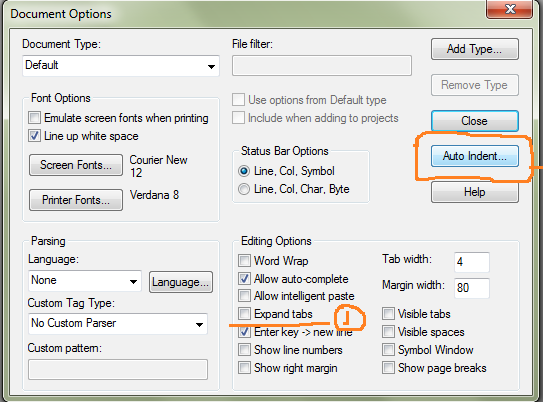Expand the Parsing Language dropdown
This screenshot has height=402, width=543.
[x=85, y=281]
